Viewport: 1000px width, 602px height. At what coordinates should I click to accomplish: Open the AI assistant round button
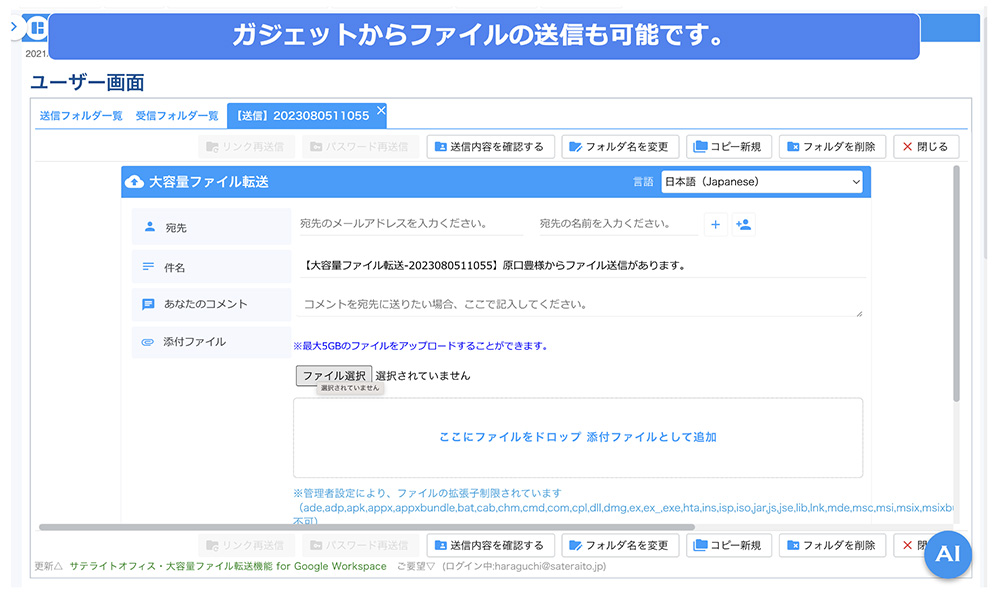click(948, 554)
